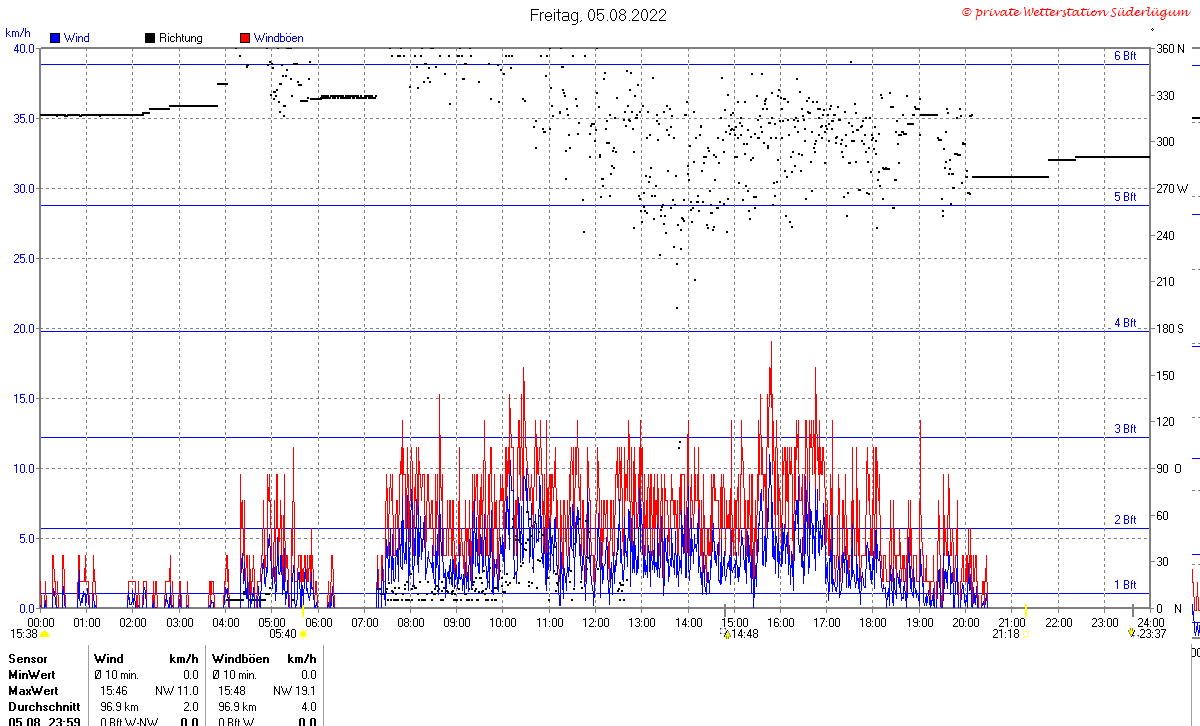Viewport: 1200px width, 726px height.
Task: Click the blue Wind legend square
Action: (55, 38)
